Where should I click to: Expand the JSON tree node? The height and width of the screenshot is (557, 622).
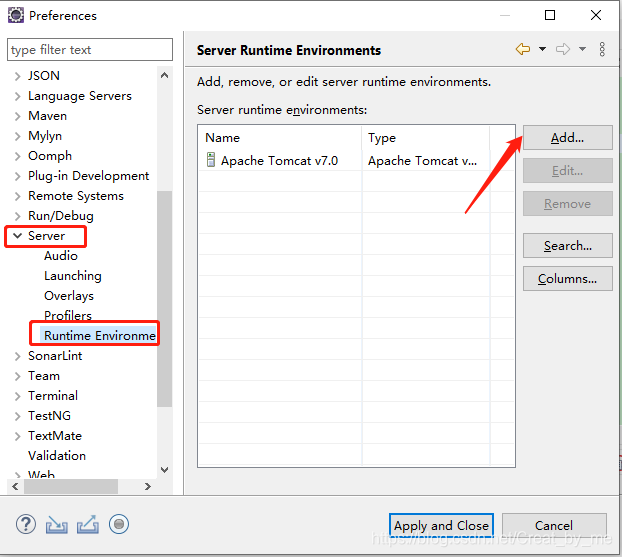[17, 76]
